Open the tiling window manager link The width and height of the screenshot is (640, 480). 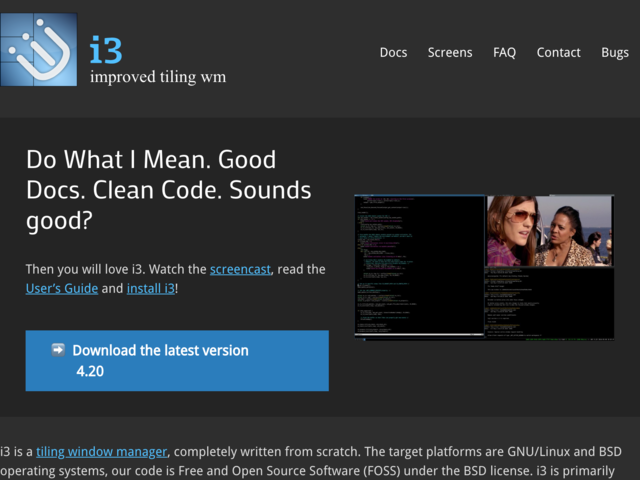coord(102,452)
